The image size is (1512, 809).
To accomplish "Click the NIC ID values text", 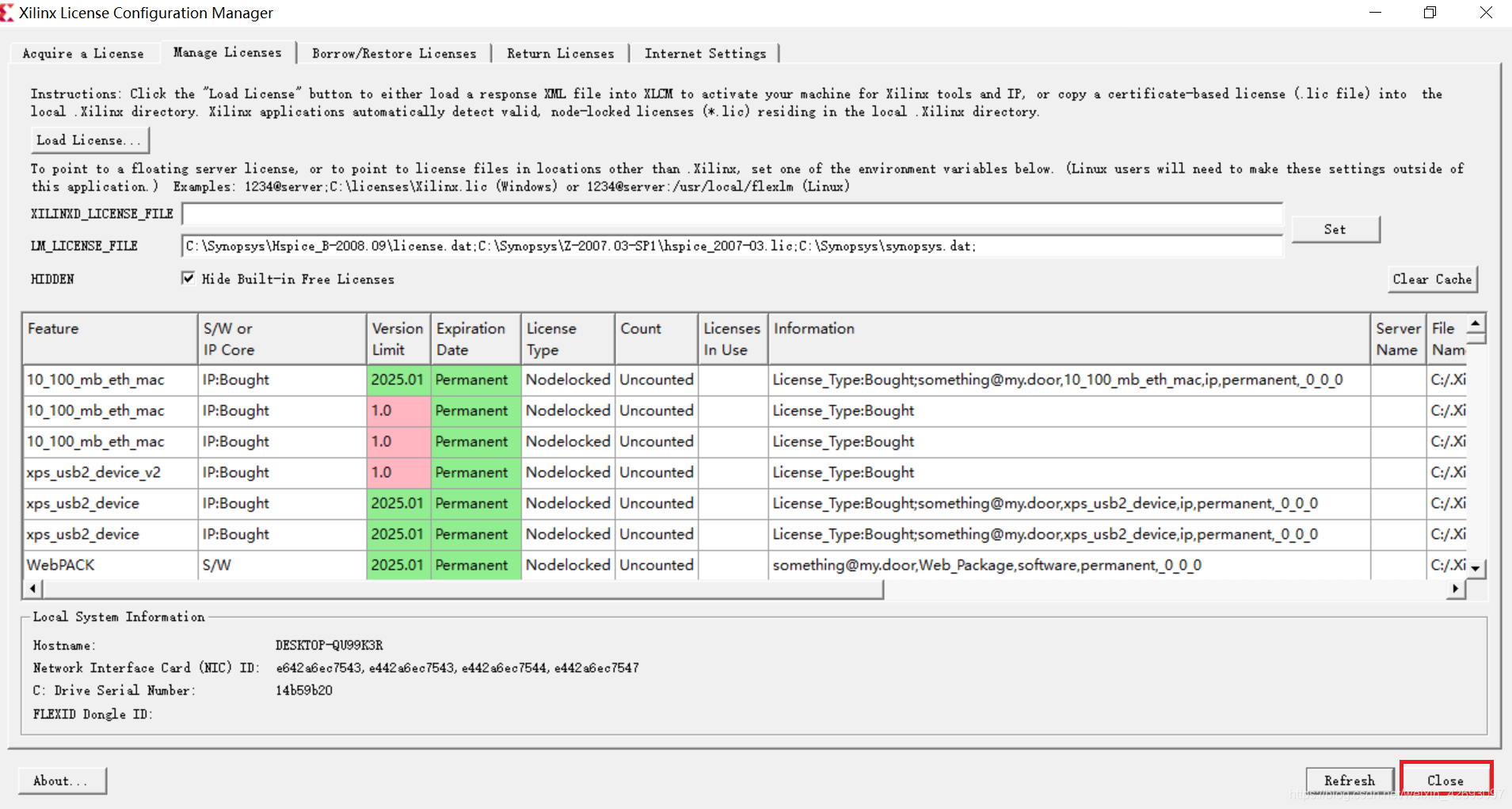I will point(457,668).
